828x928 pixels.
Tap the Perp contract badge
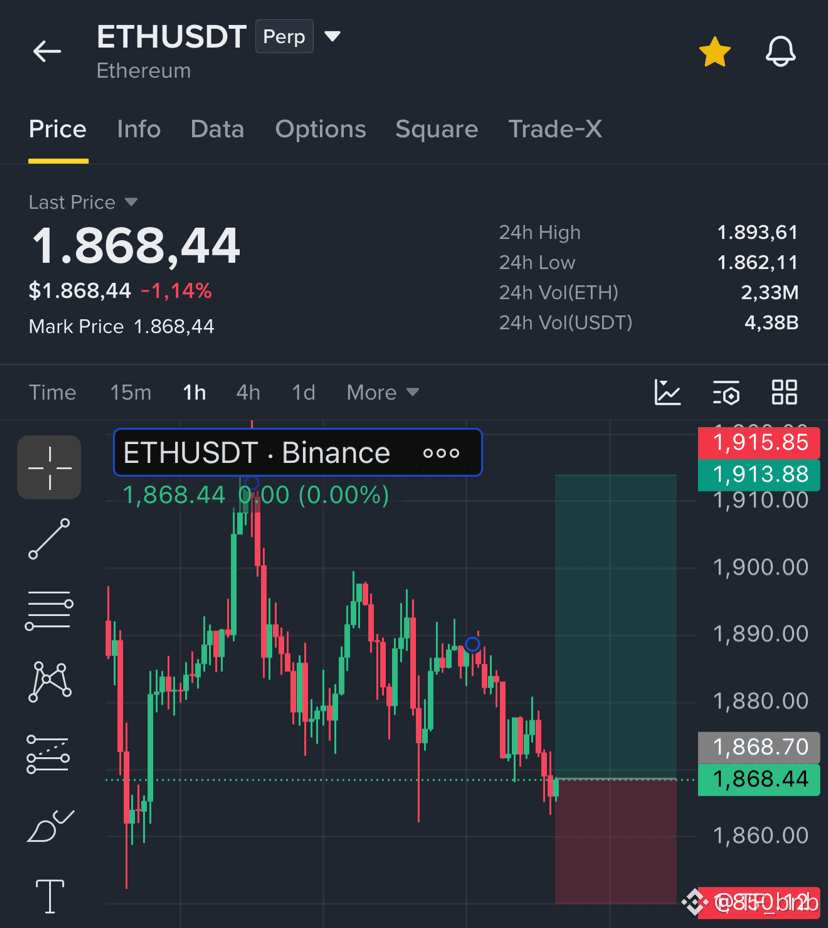pos(284,37)
